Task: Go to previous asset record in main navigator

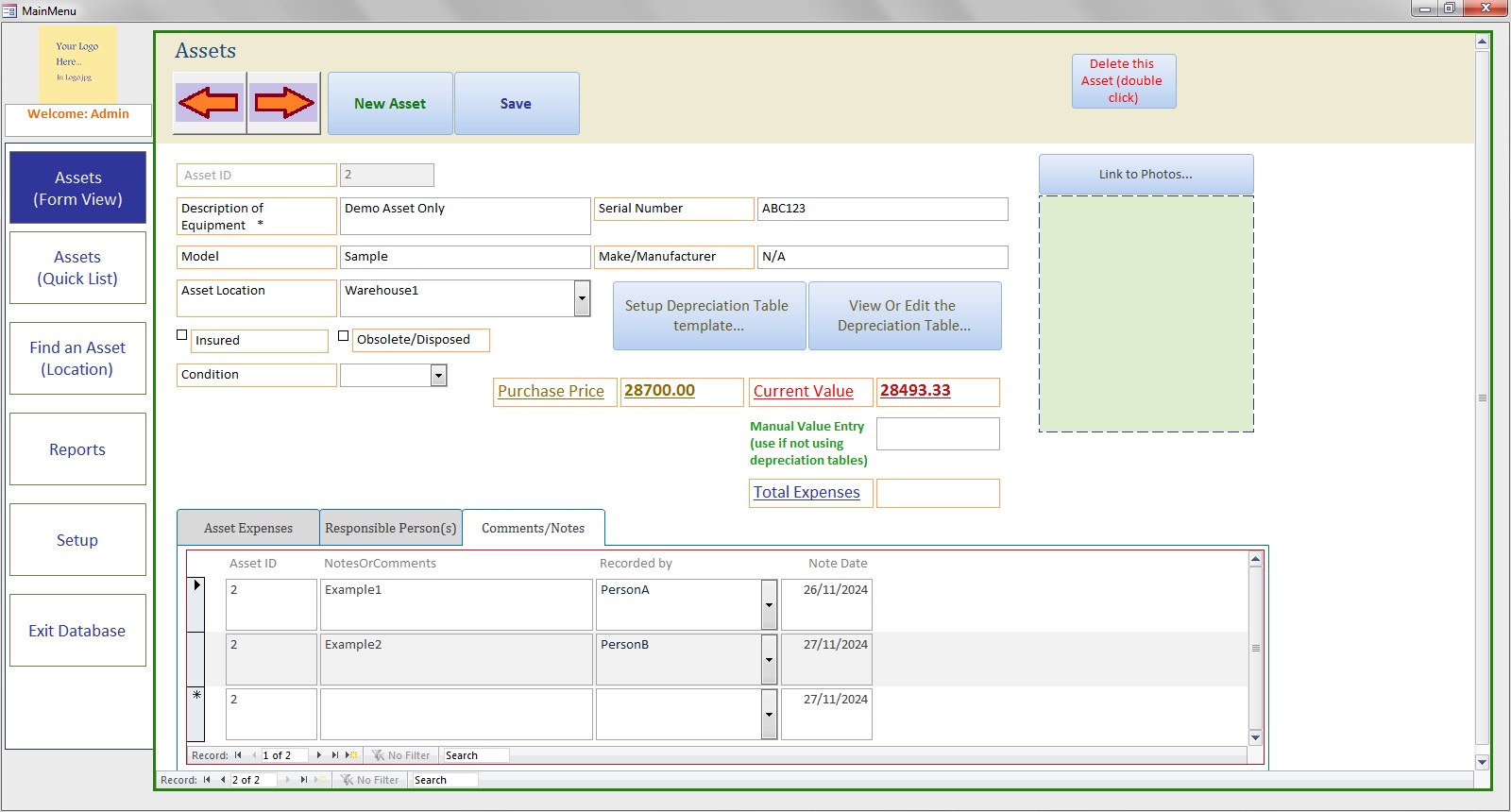Action: click(223, 780)
